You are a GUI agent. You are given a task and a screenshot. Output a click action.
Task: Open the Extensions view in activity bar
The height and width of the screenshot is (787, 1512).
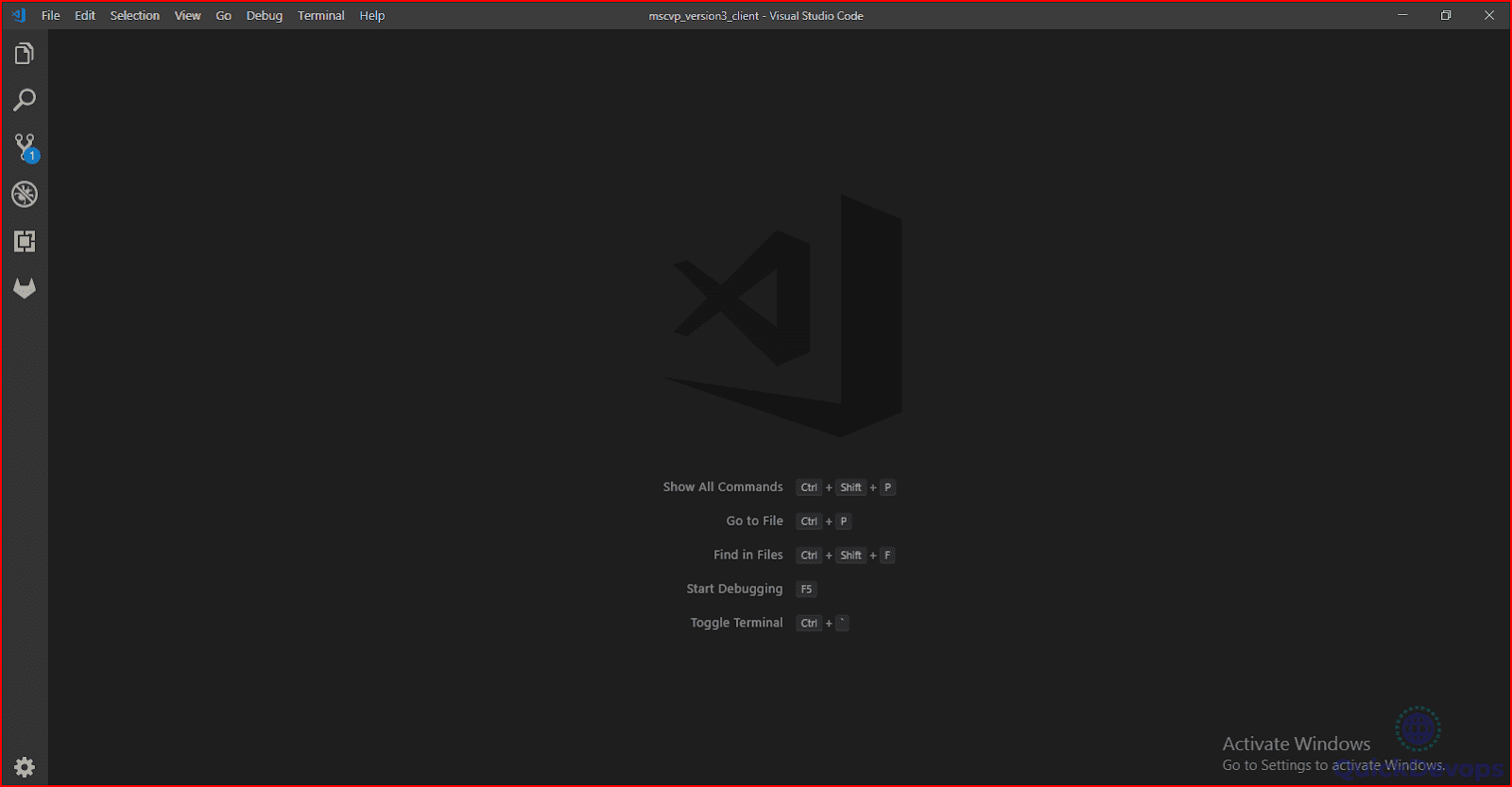click(x=25, y=241)
